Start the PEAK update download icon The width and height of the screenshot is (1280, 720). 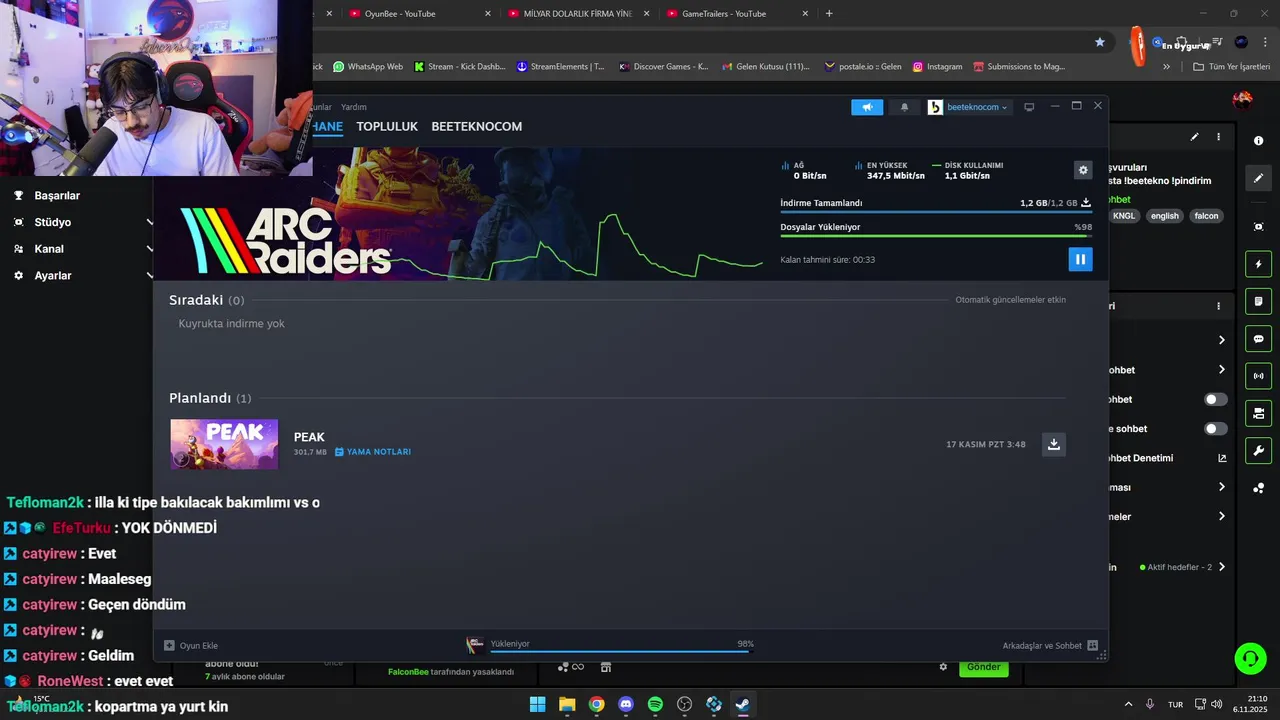tap(1053, 444)
